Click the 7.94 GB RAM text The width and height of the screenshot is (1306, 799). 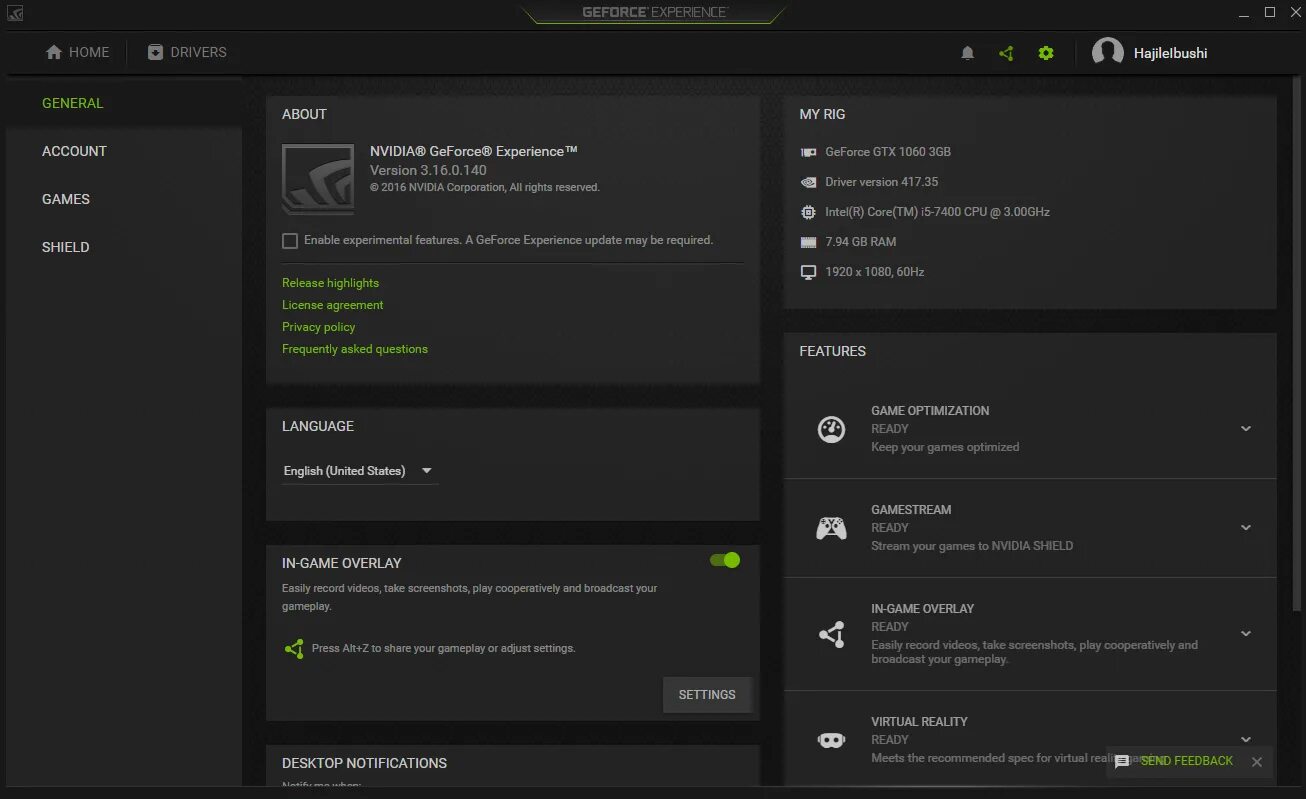tap(860, 242)
